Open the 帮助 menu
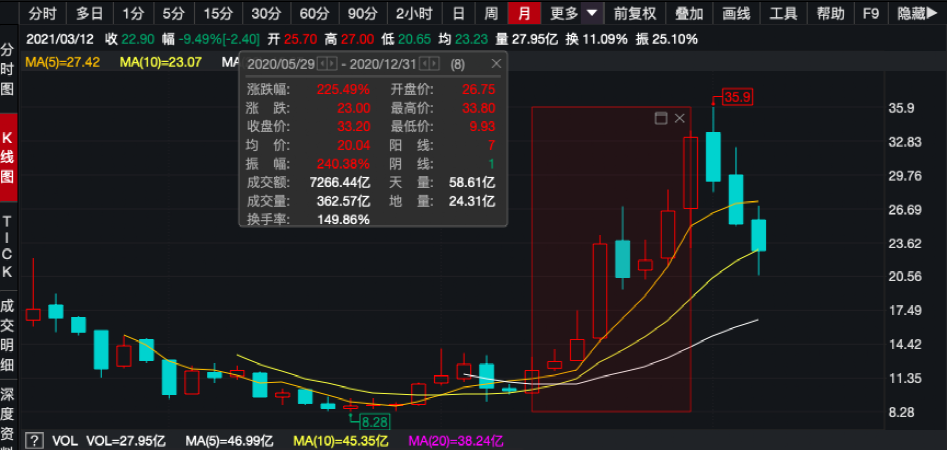 click(x=830, y=13)
